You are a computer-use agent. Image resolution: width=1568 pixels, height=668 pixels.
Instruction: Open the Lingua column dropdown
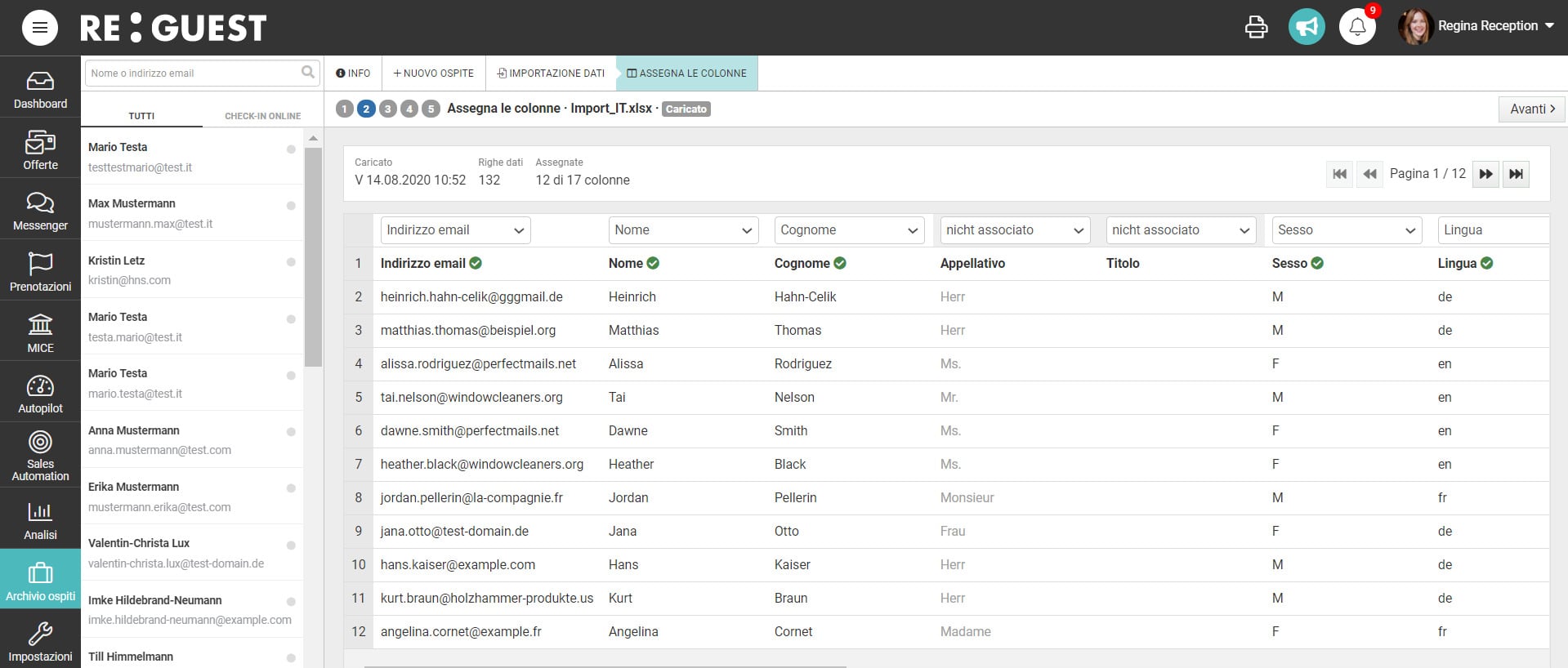click(1493, 230)
